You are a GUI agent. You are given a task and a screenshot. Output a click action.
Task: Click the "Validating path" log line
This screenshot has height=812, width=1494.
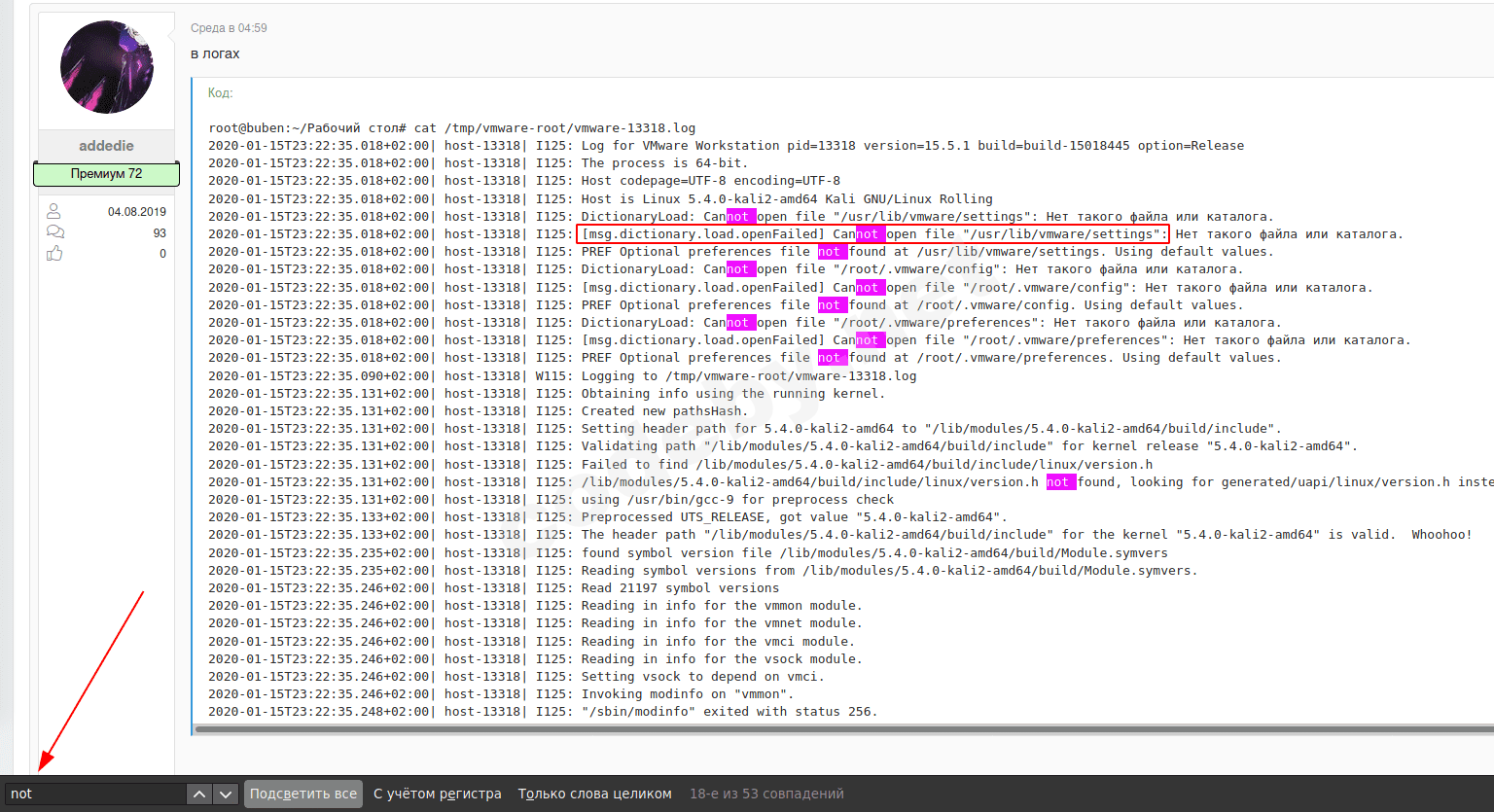tap(783, 446)
